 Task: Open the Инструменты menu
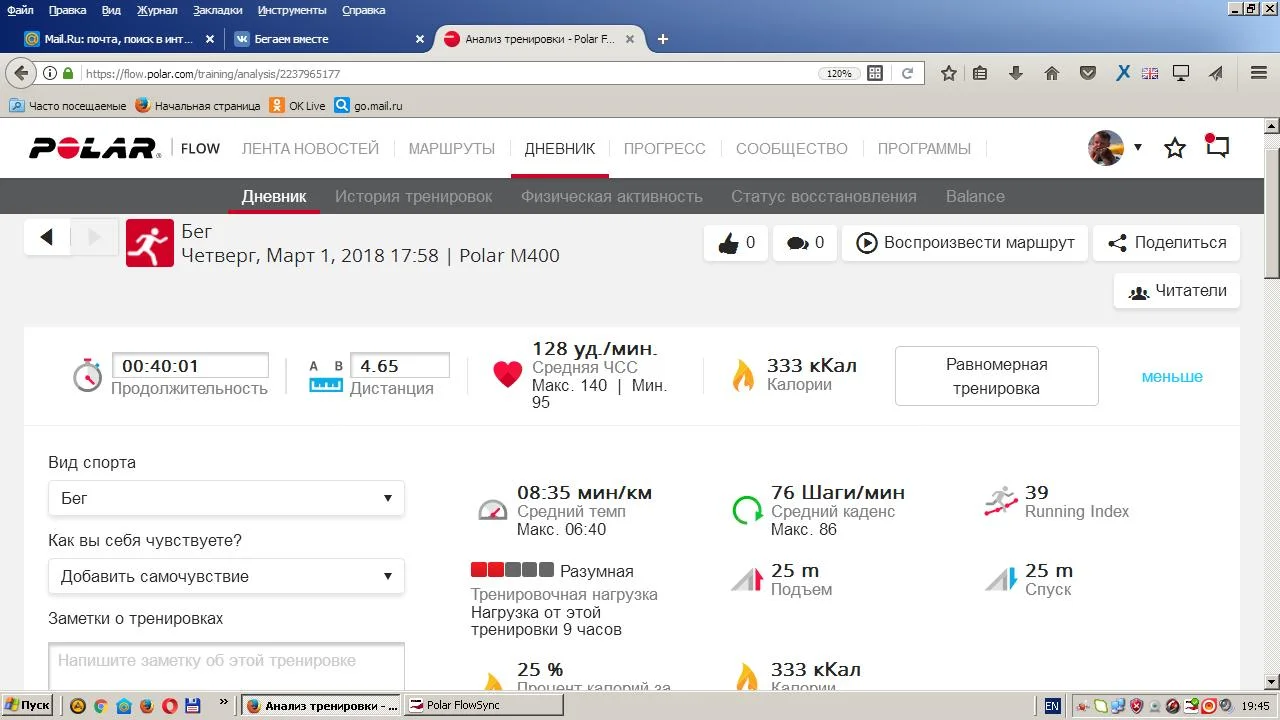coord(291,10)
